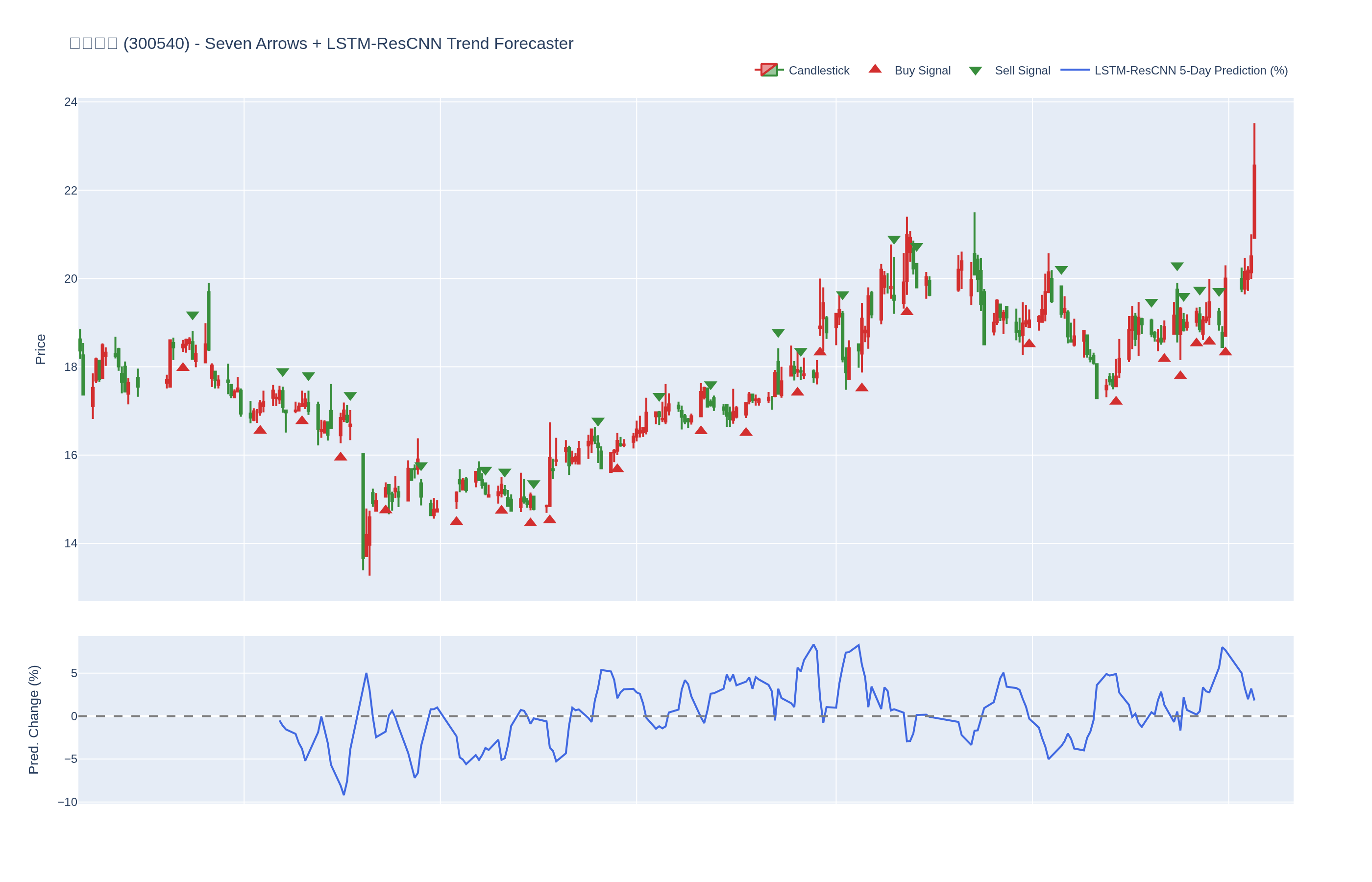Hide Buy Signal trace via legend text

click(x=922, y=71)
